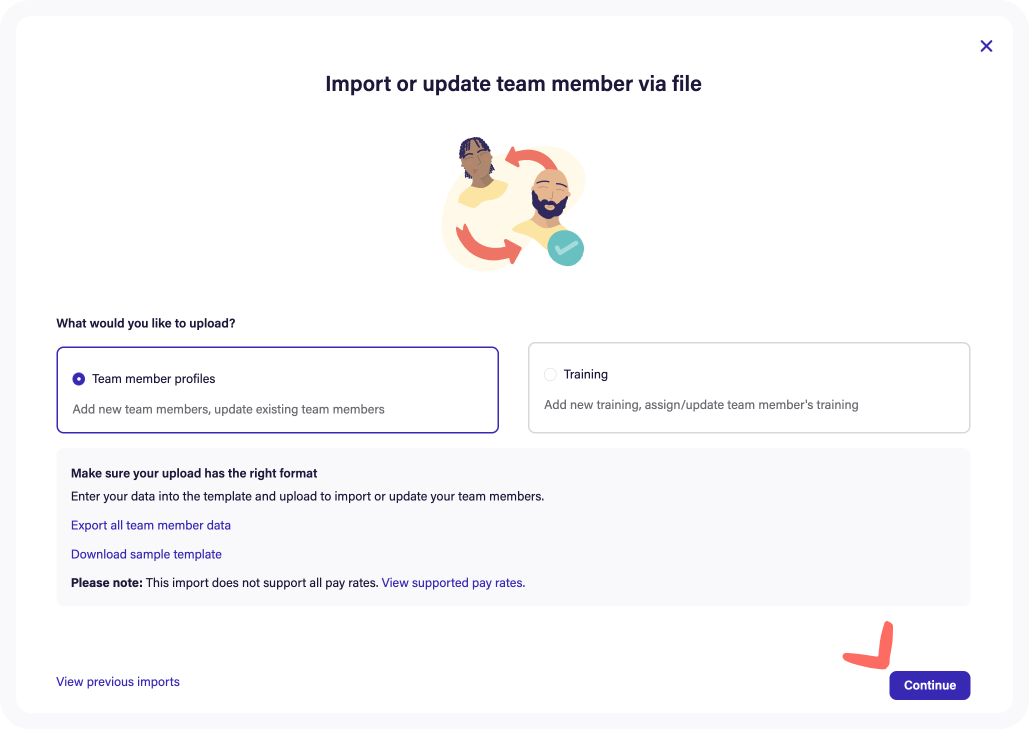1029x729 pixels.
Task: Open View previous imports
Action: click(117, 681)
